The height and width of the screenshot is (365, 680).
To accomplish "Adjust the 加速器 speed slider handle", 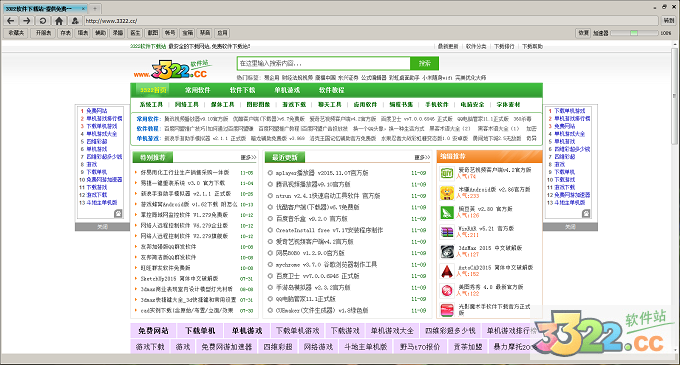I will tap(634, 33).
